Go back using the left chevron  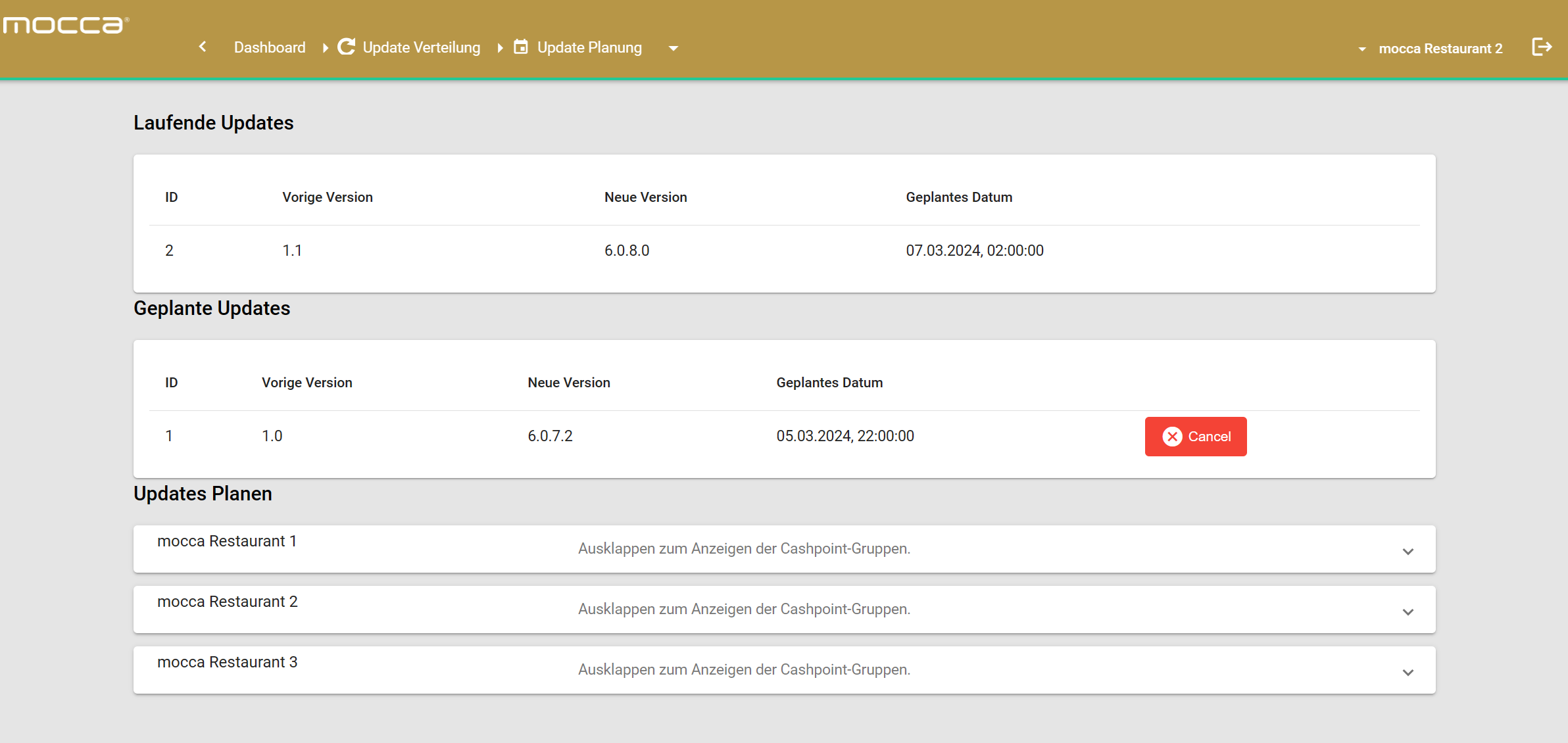203,47
